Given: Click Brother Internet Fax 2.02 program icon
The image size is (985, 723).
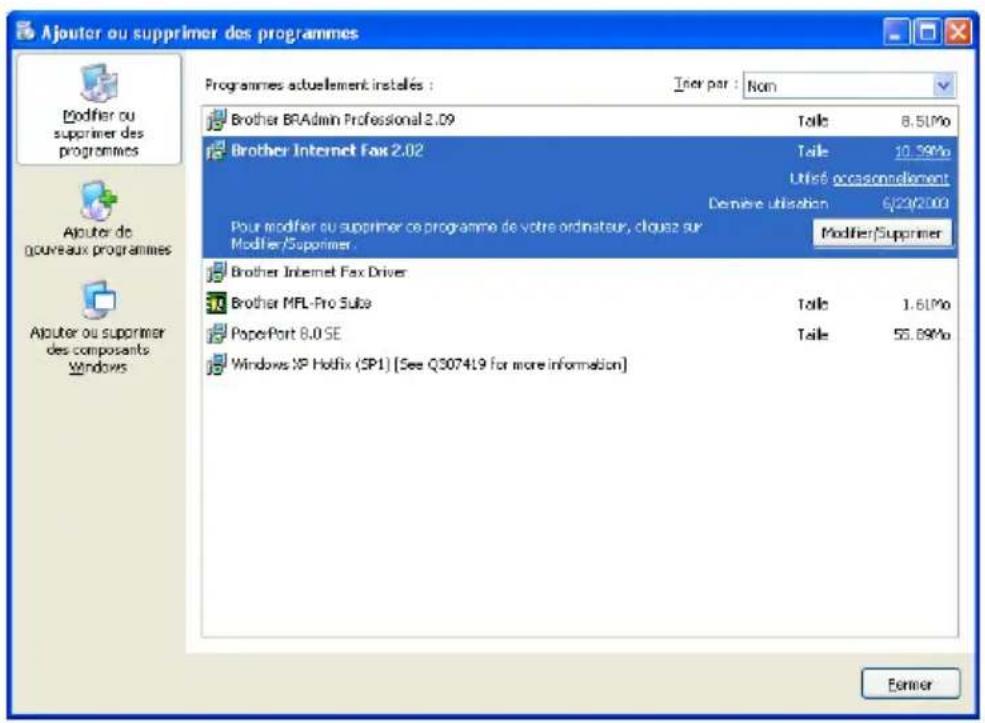Looking at the screenshot, I should [x=216, y=151].
